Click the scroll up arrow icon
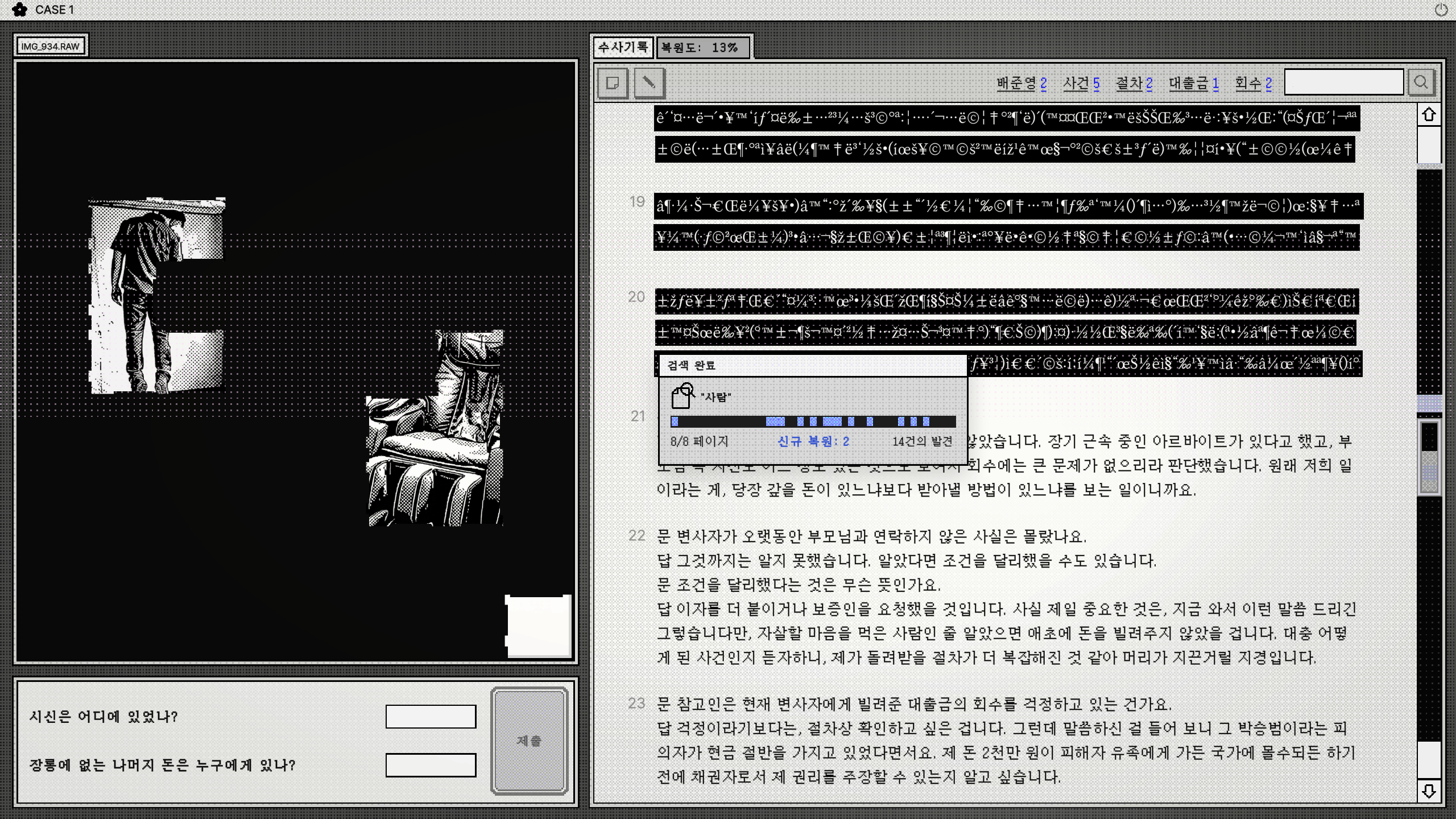This screenshot has height=819, width=1456. (1429, 115)
